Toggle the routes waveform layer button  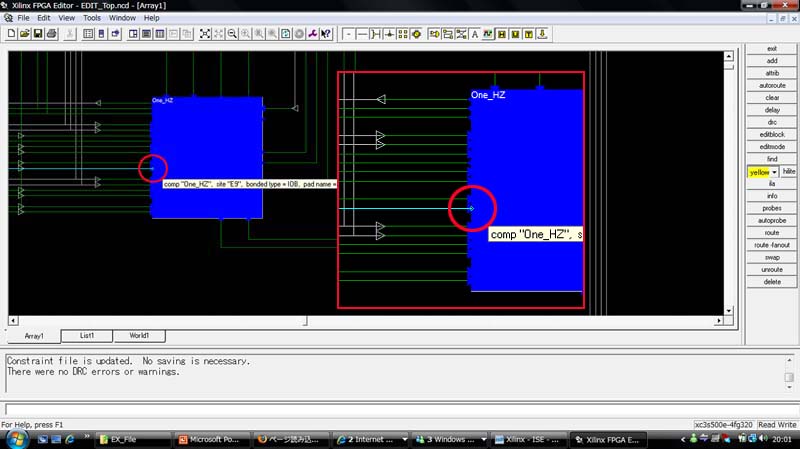point(488,34)
